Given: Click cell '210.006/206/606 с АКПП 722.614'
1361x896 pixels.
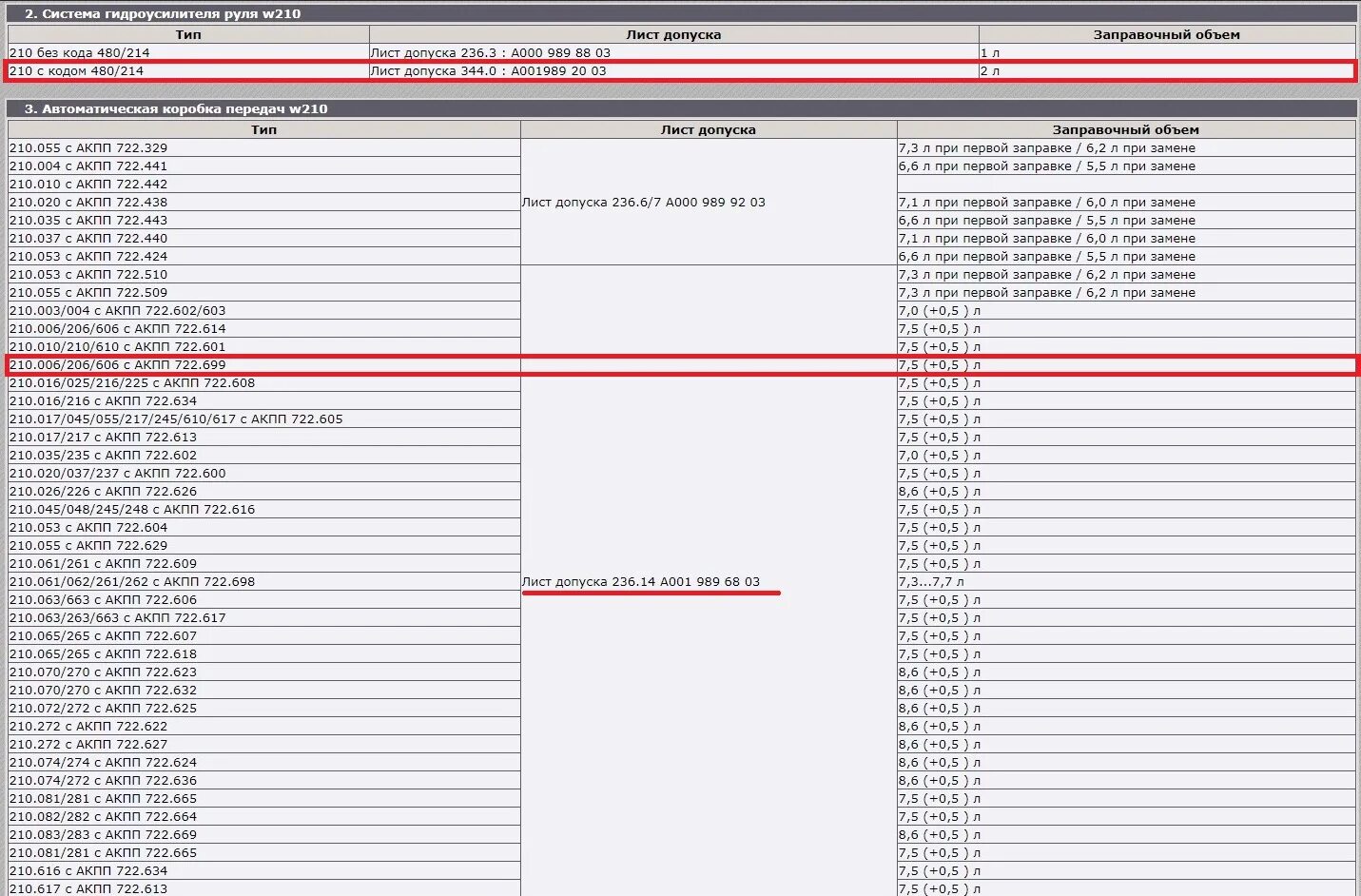Looking at the screenshot, I should tap(264, 328).
